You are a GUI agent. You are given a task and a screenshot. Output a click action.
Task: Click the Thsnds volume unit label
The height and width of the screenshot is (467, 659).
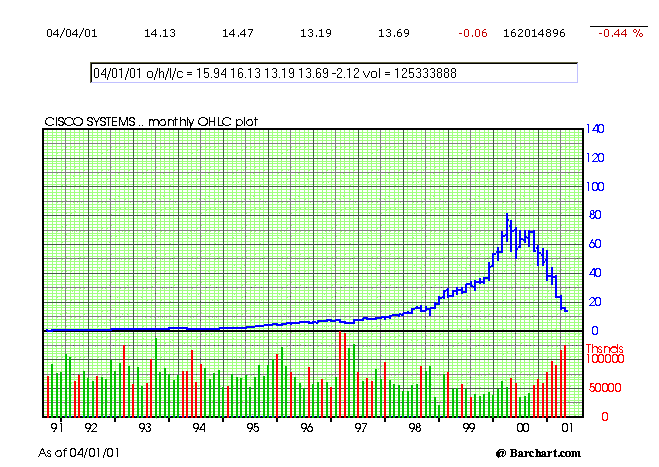(x=605, y=348)
